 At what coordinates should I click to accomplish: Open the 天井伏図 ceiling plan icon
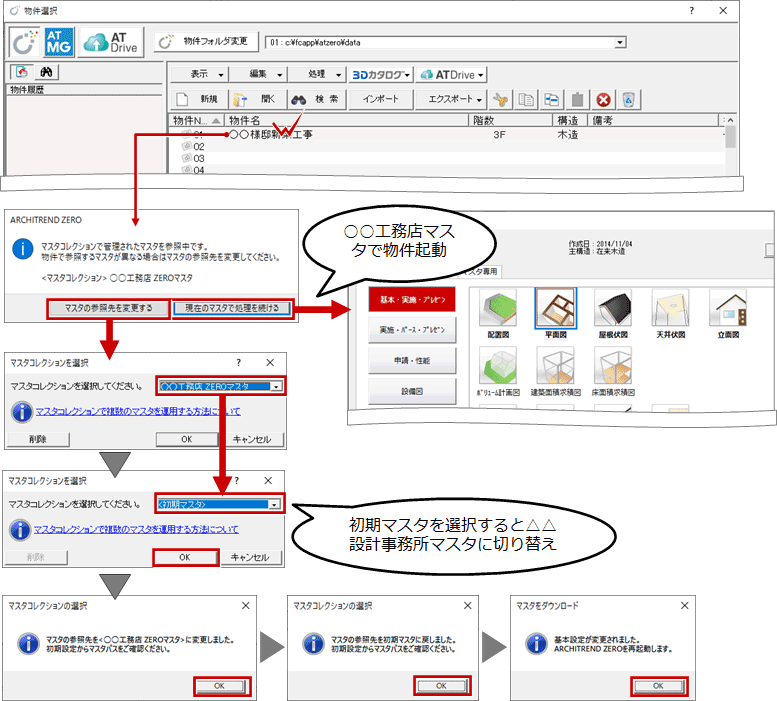[670, 313]
